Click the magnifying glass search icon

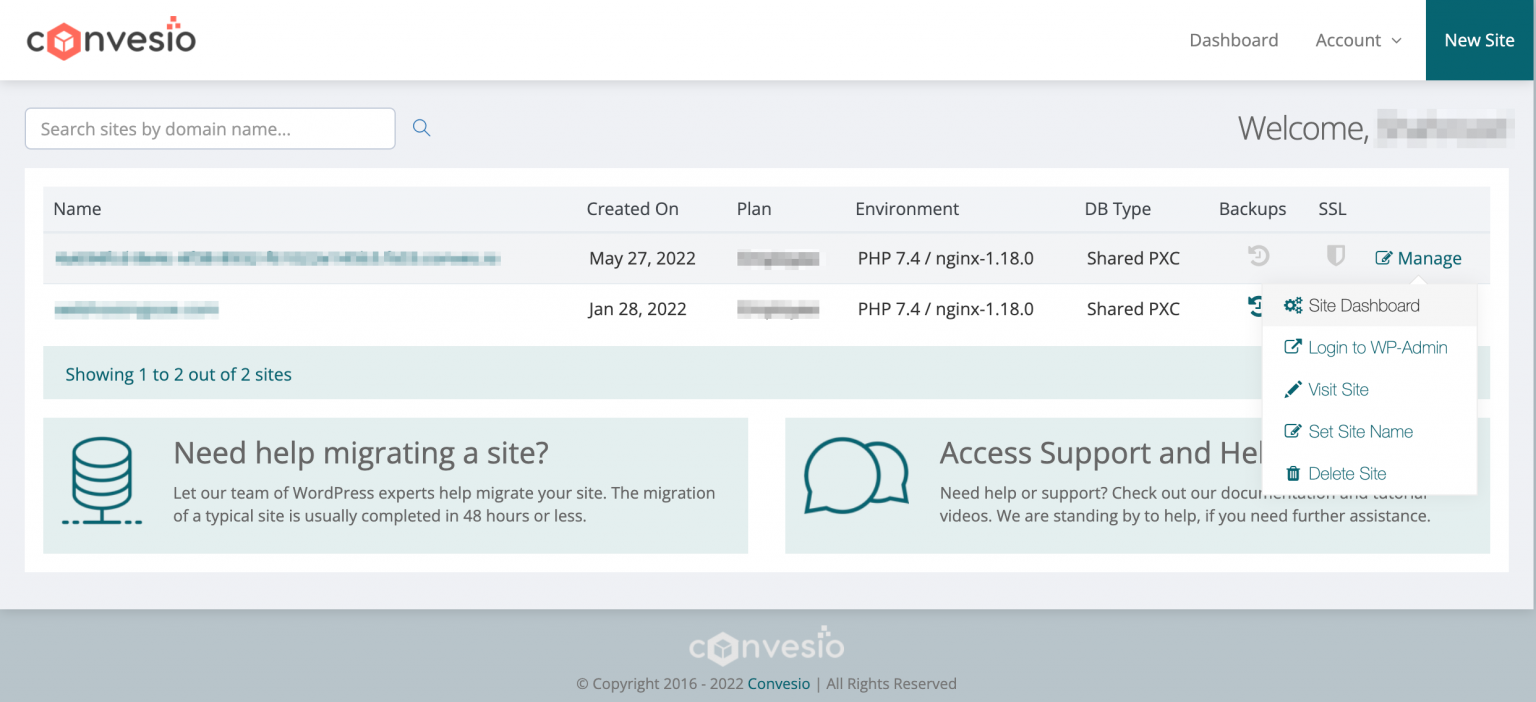coord(420,127)
